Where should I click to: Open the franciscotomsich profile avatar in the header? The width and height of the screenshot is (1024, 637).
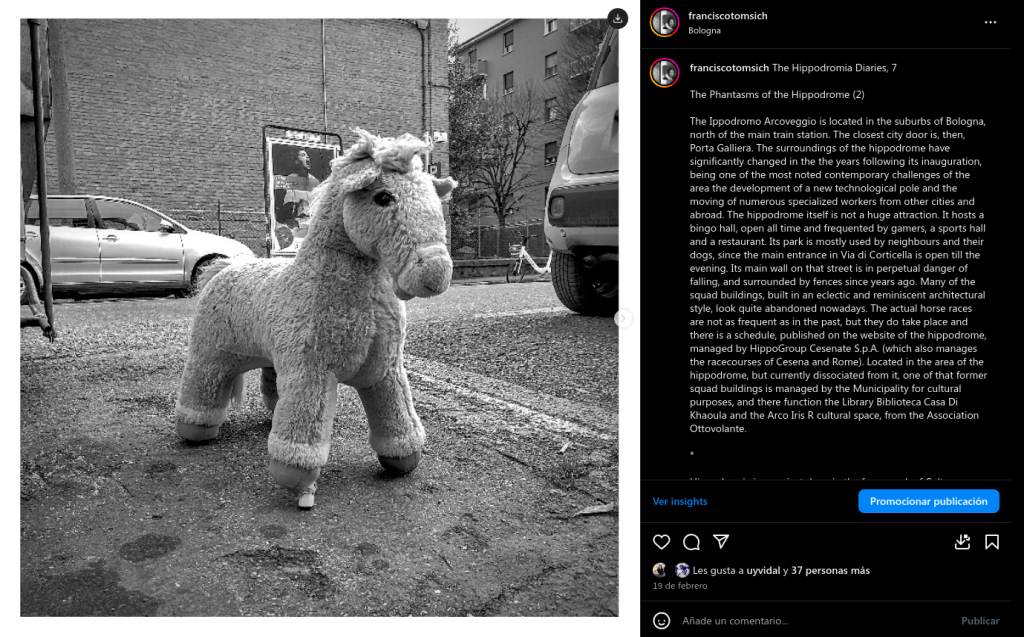coord(665,22)
